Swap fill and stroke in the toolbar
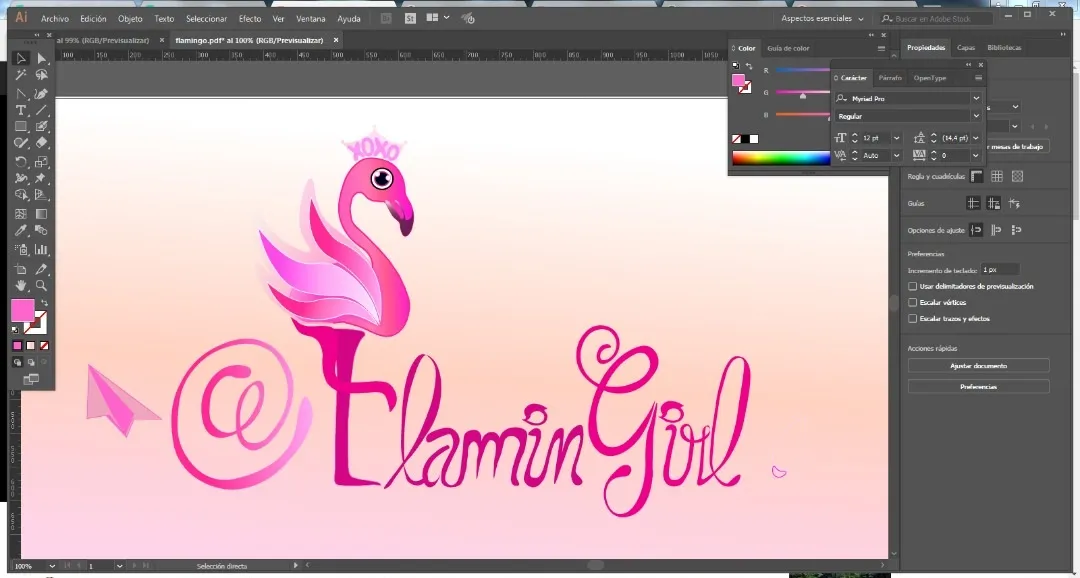 click(44, 303)
